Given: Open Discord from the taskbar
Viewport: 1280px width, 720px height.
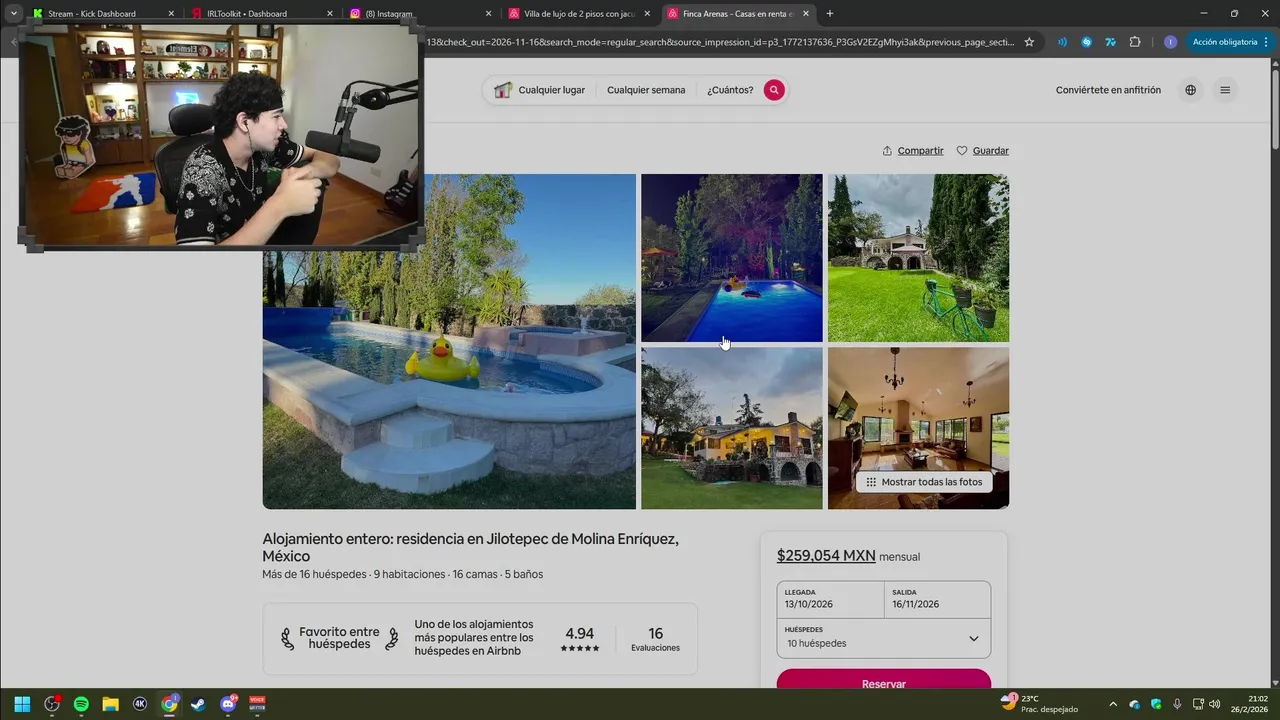Looking at the screenshot, I should click(x=228, y=704).
